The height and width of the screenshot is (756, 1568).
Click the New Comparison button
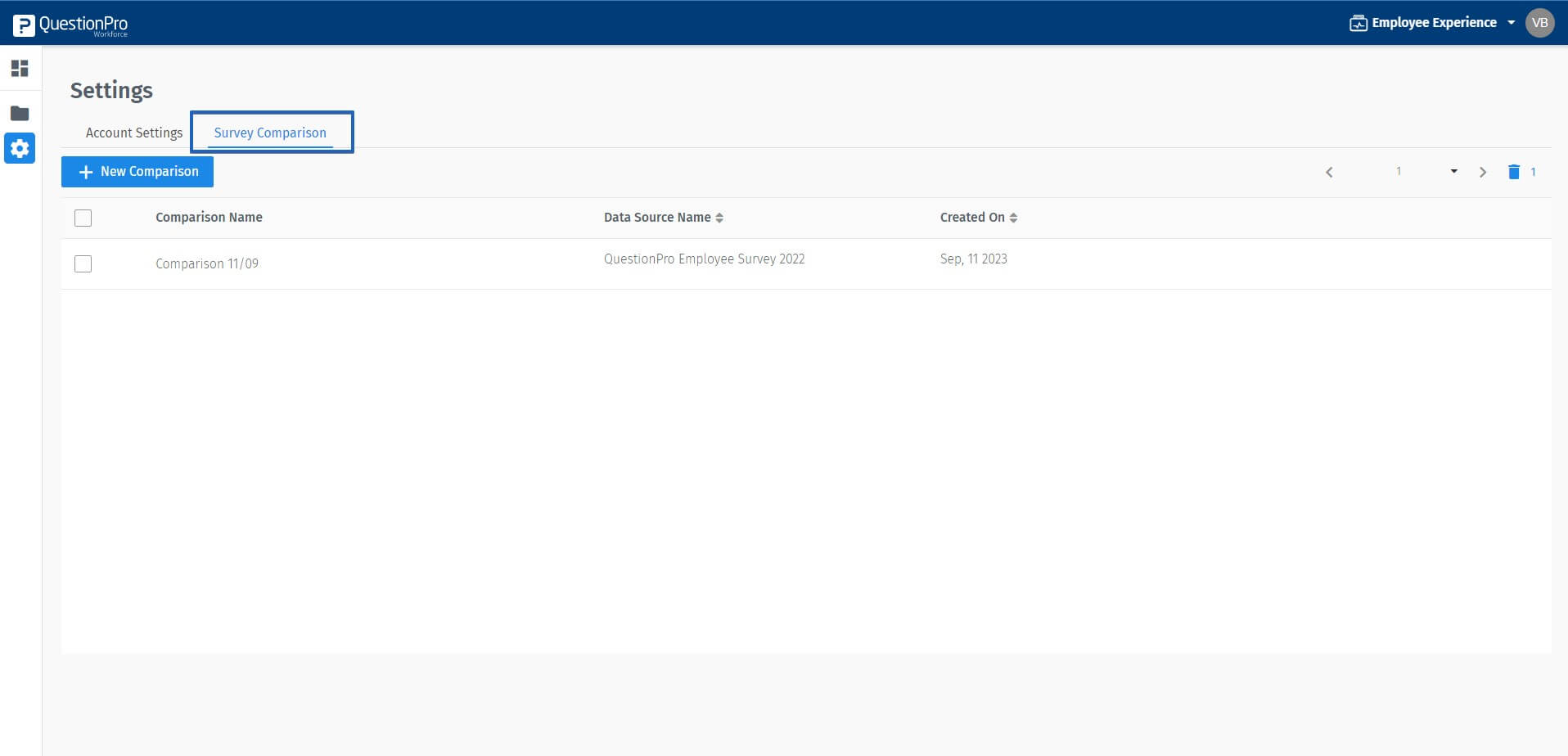137,172
